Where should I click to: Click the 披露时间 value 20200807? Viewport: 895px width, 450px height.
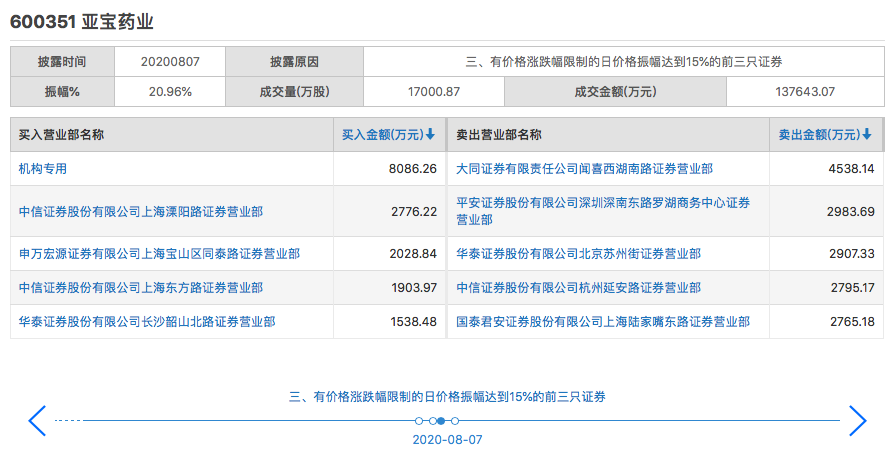pos(170,62)
